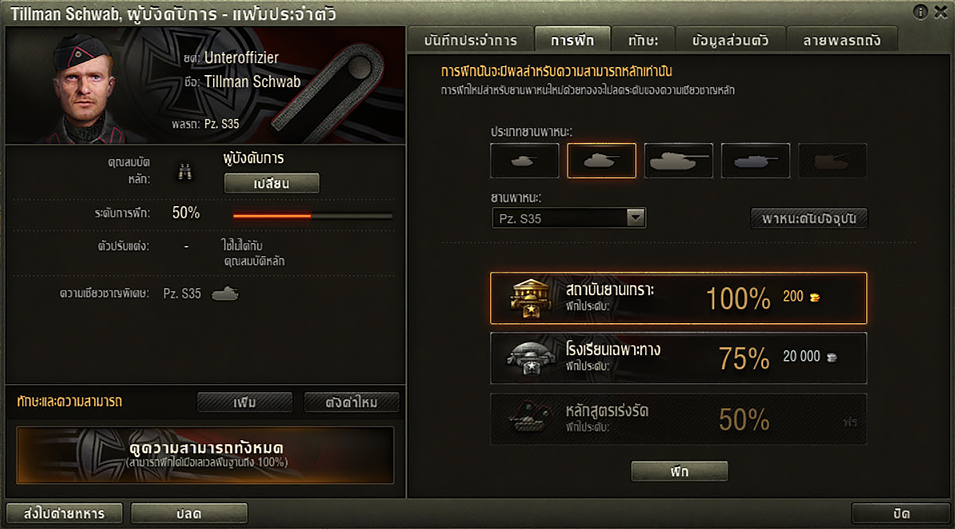Select the dimmed SPG vehicle type icon
The width and height of the screenshot is (955, 529).
tap(832, 161)
